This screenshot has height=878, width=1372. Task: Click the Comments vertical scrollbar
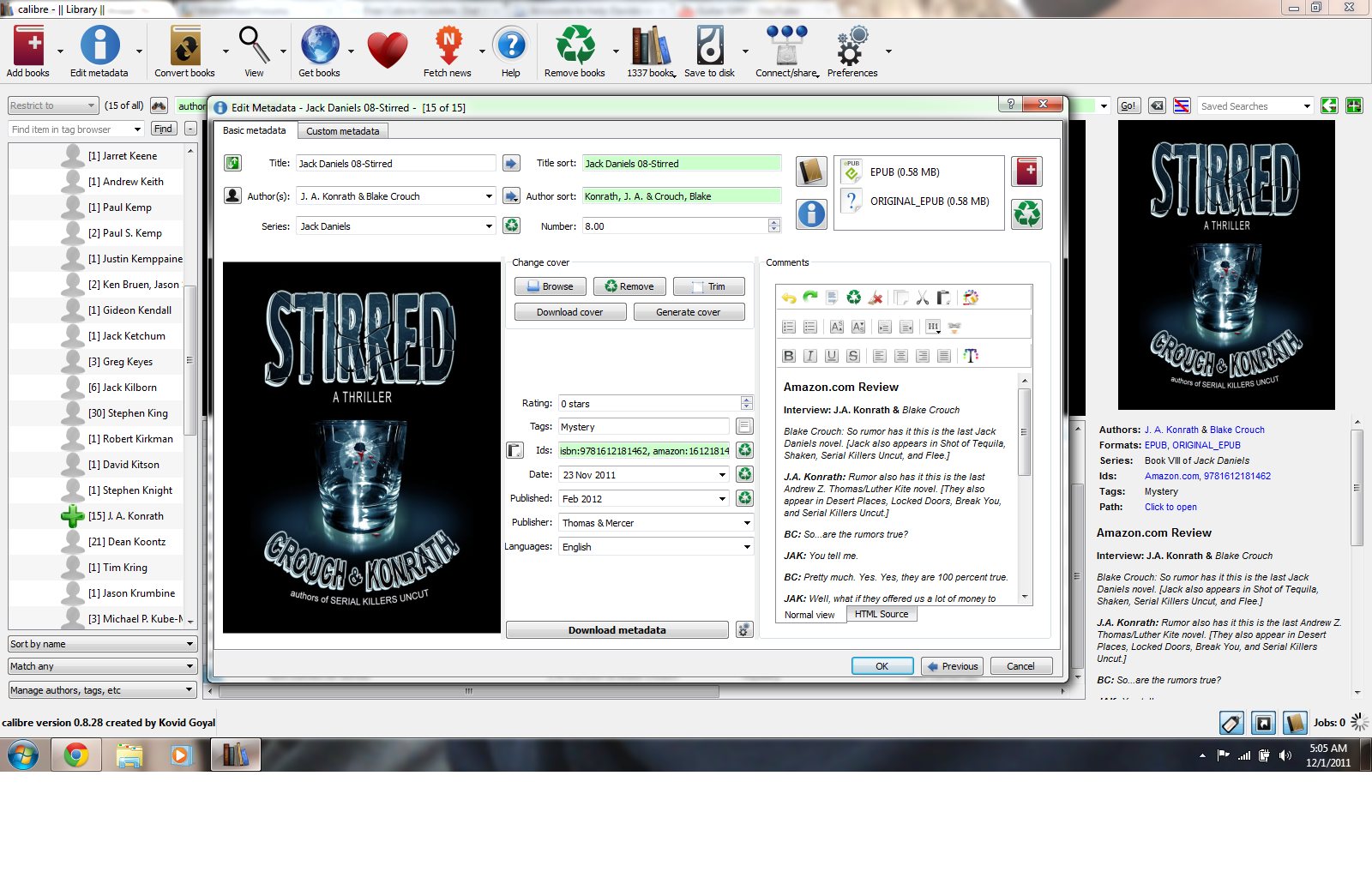(x=1024, y=489)
